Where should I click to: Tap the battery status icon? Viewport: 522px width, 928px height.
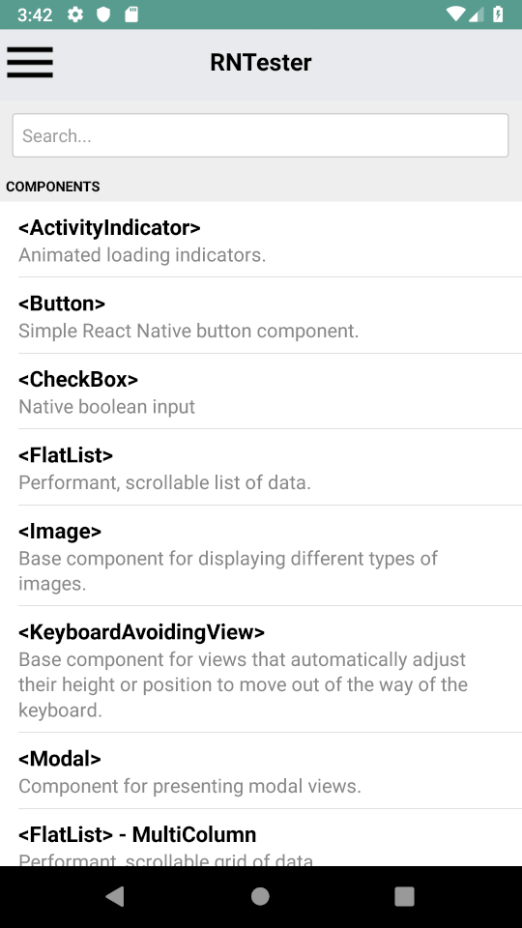(498, 15)
